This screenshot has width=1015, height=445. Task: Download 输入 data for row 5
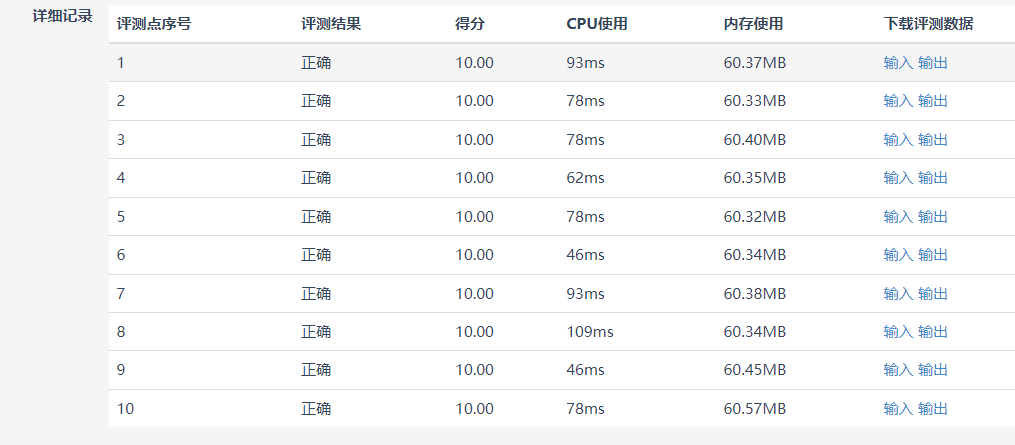click(898, 217)
